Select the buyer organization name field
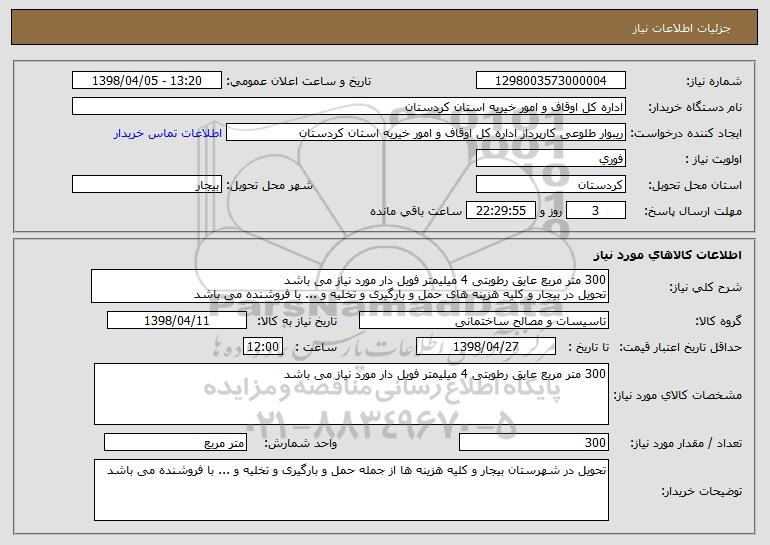This screenshot has height=545, width=770. [x=349, y=106]
